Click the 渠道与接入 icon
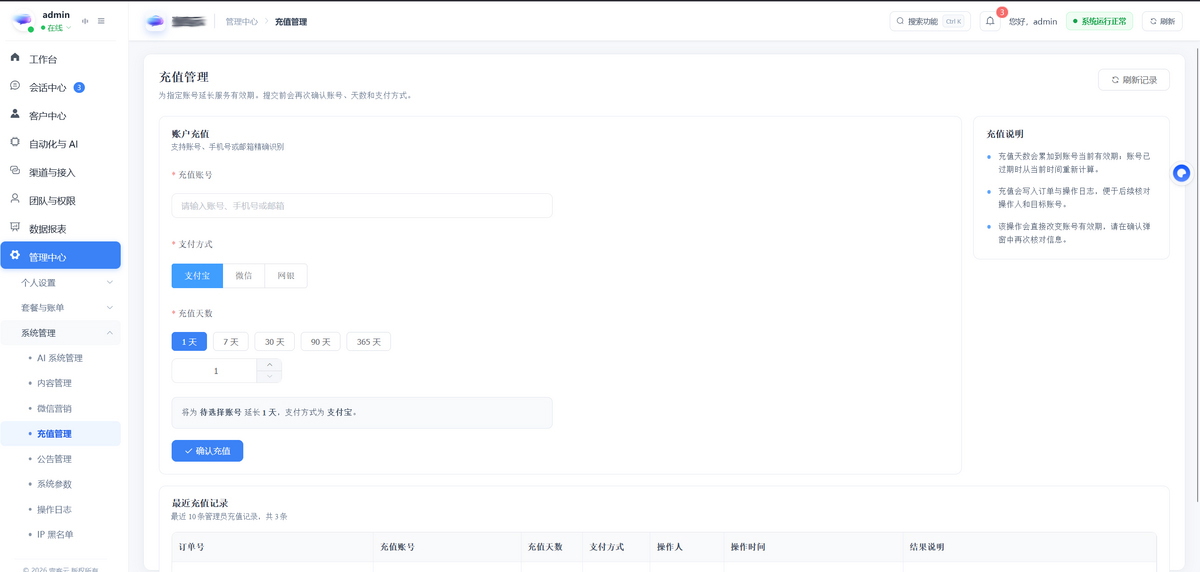The height and width of the screenshot is (572, 1200). tap(15, 171)
